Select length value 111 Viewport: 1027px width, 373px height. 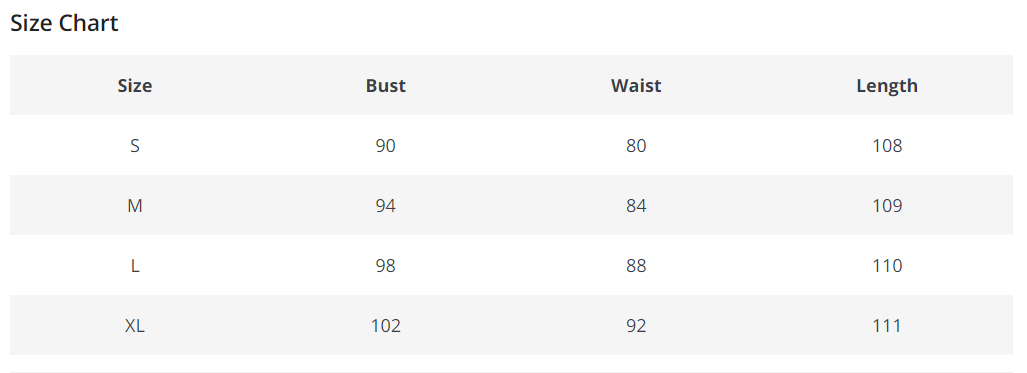[887, 326]
